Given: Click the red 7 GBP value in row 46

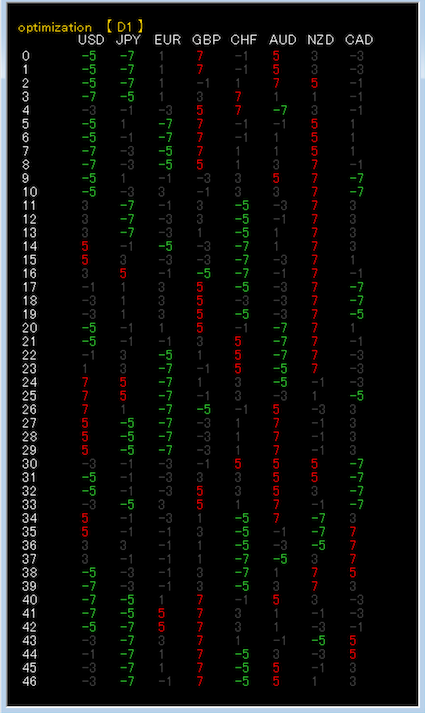Looking at the screenshot, I should (200, 681).
